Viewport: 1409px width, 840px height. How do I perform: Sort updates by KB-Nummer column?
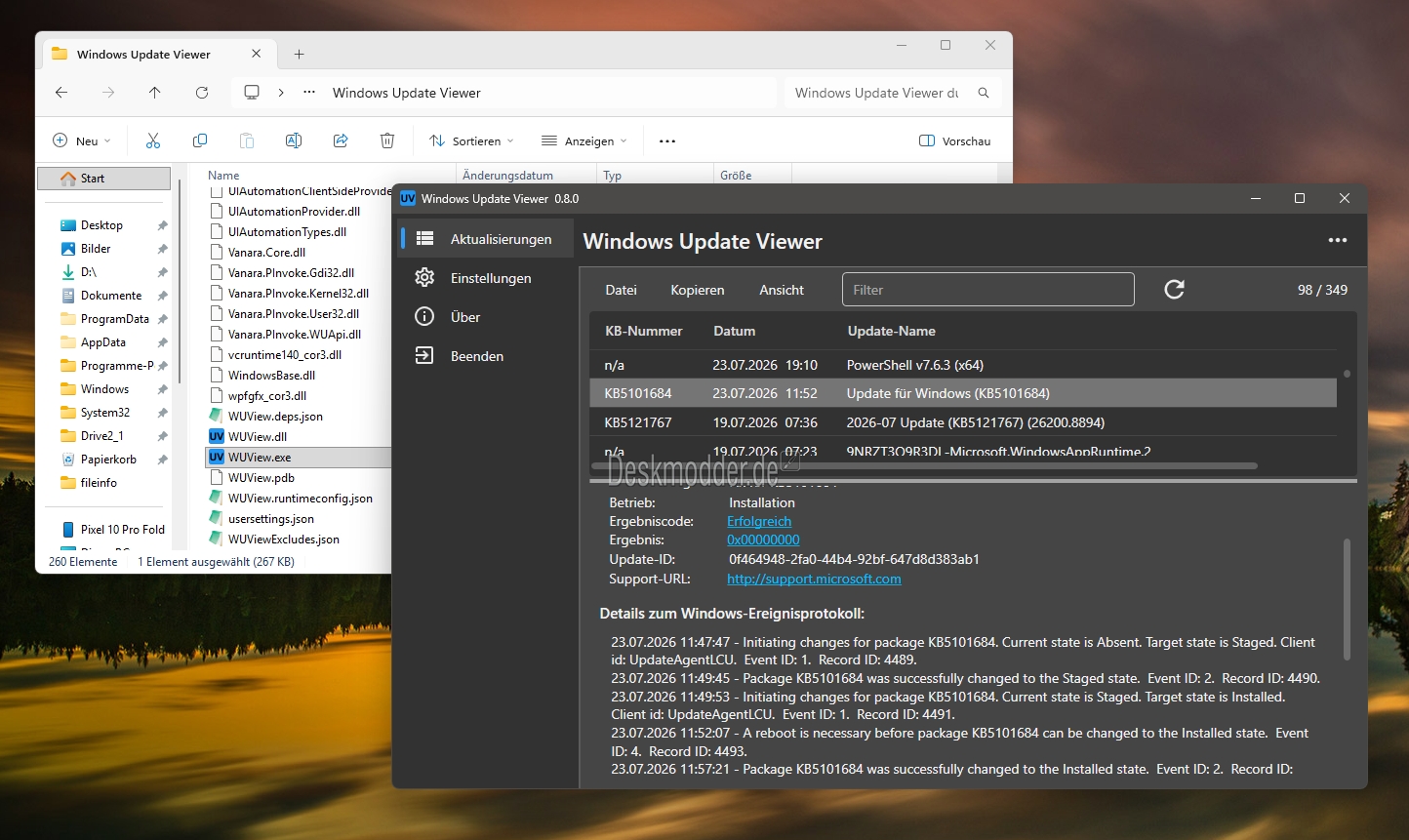point(644,331)
